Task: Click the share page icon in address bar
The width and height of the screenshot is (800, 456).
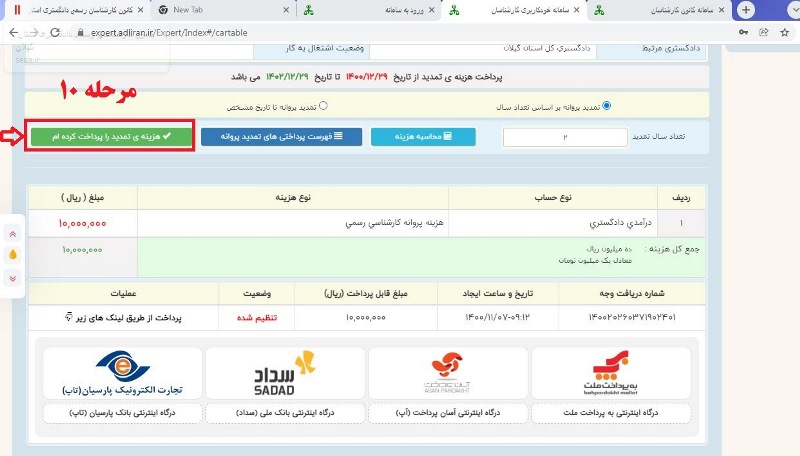Action: point(764,33)
